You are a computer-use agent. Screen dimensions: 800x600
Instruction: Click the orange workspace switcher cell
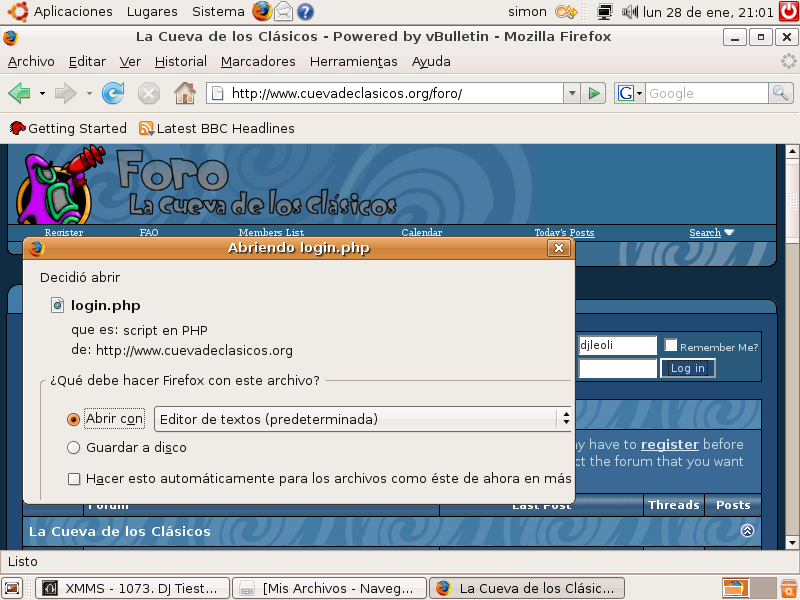tap(735, 588)
